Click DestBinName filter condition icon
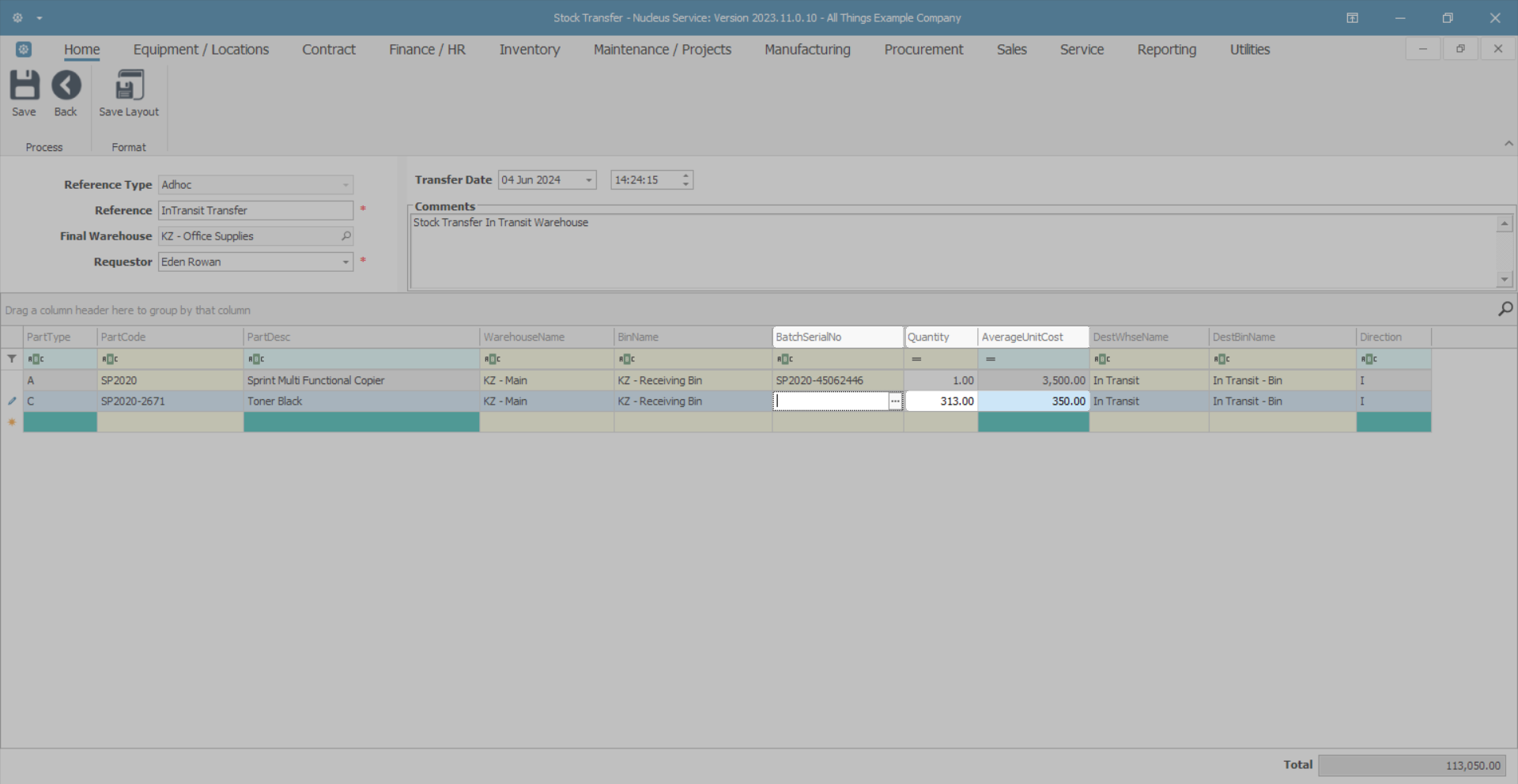This screenshot has width=1518, height=784. 1222,359
